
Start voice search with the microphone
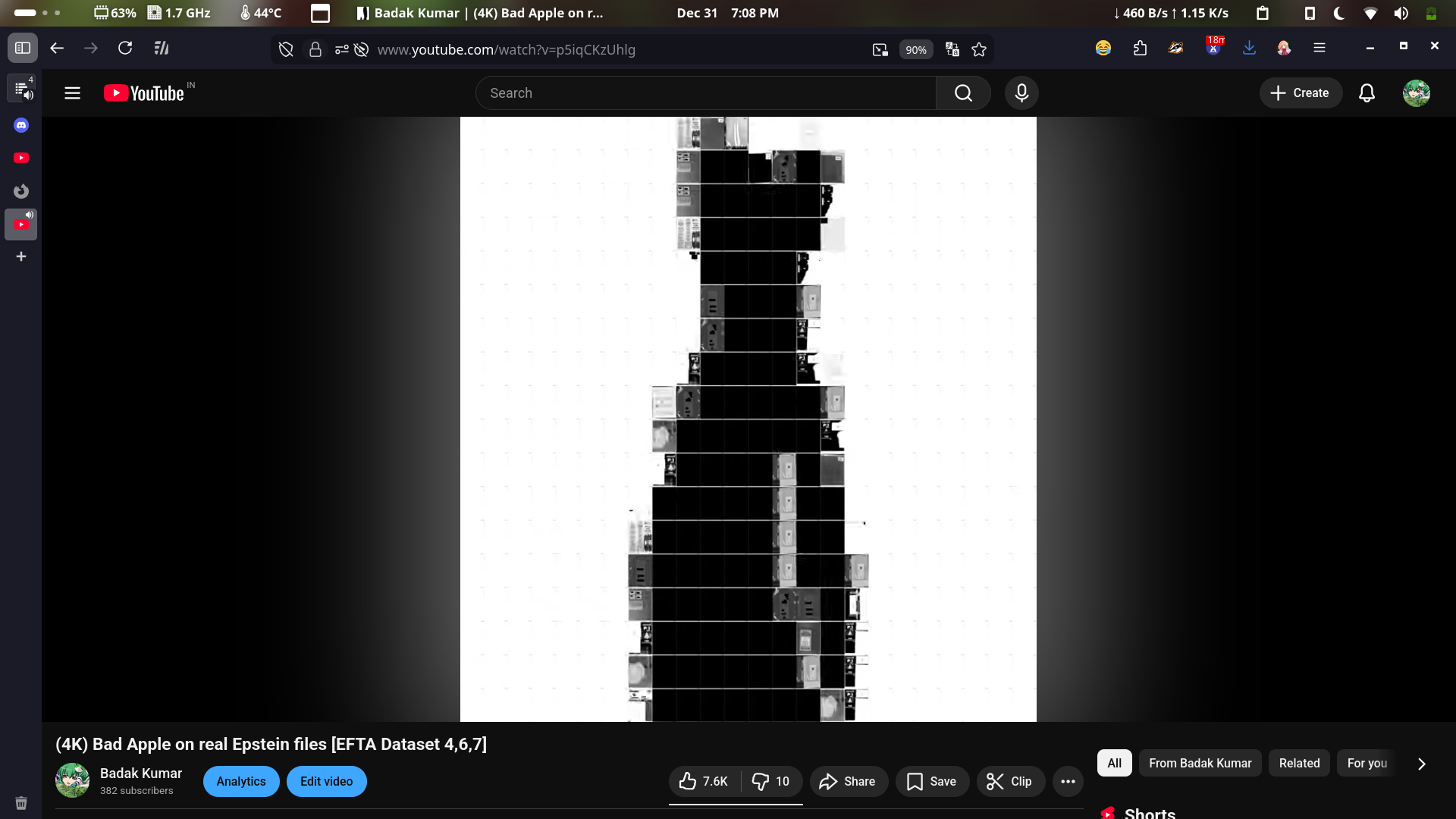[x=1021, y=93]
